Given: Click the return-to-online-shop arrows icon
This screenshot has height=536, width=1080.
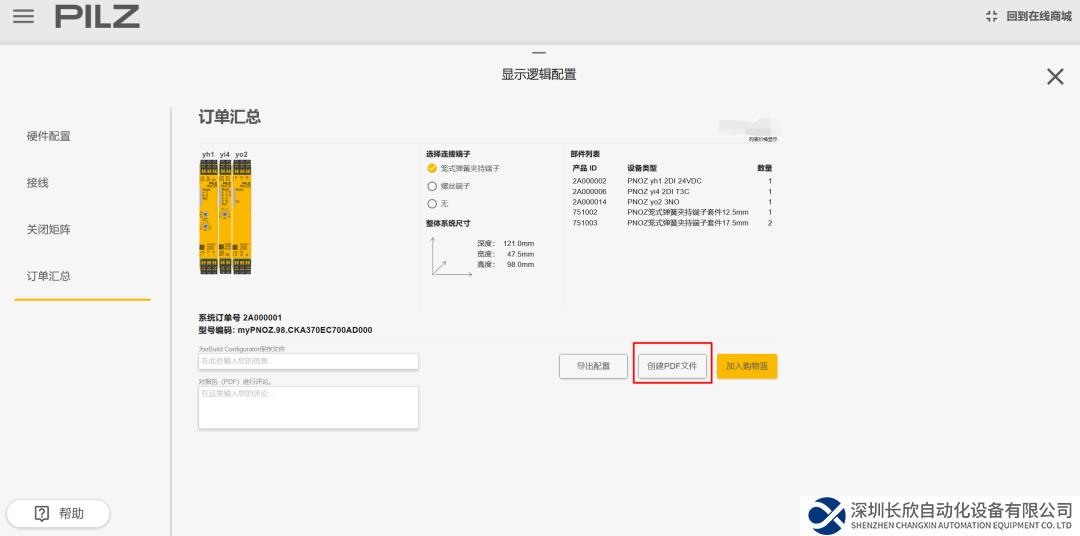Looking at the screenshot, I should (x=991, y=17).
